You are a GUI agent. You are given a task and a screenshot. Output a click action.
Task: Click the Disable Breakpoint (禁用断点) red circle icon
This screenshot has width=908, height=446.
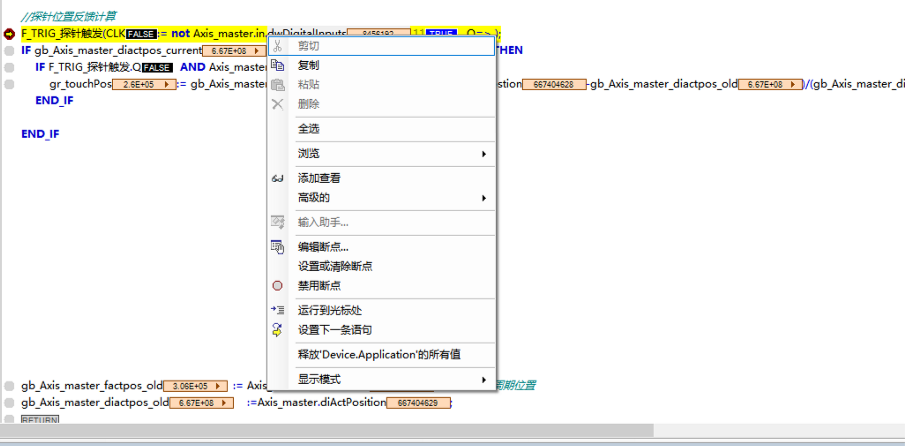coord(278,285)
